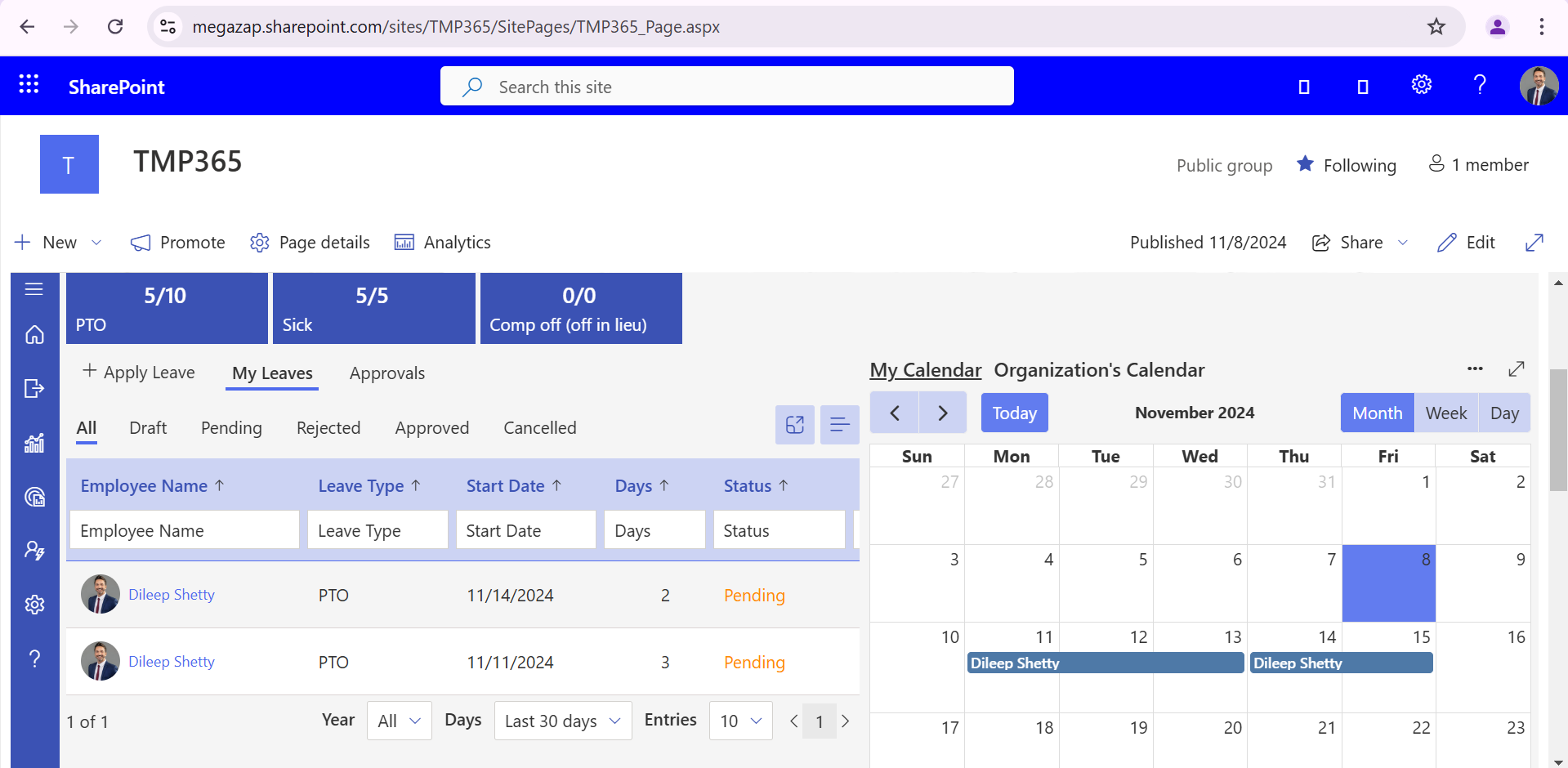Switch to Organization's Calendar
The width and height of the screenshot is (1568, 768).
point(1099,370)
